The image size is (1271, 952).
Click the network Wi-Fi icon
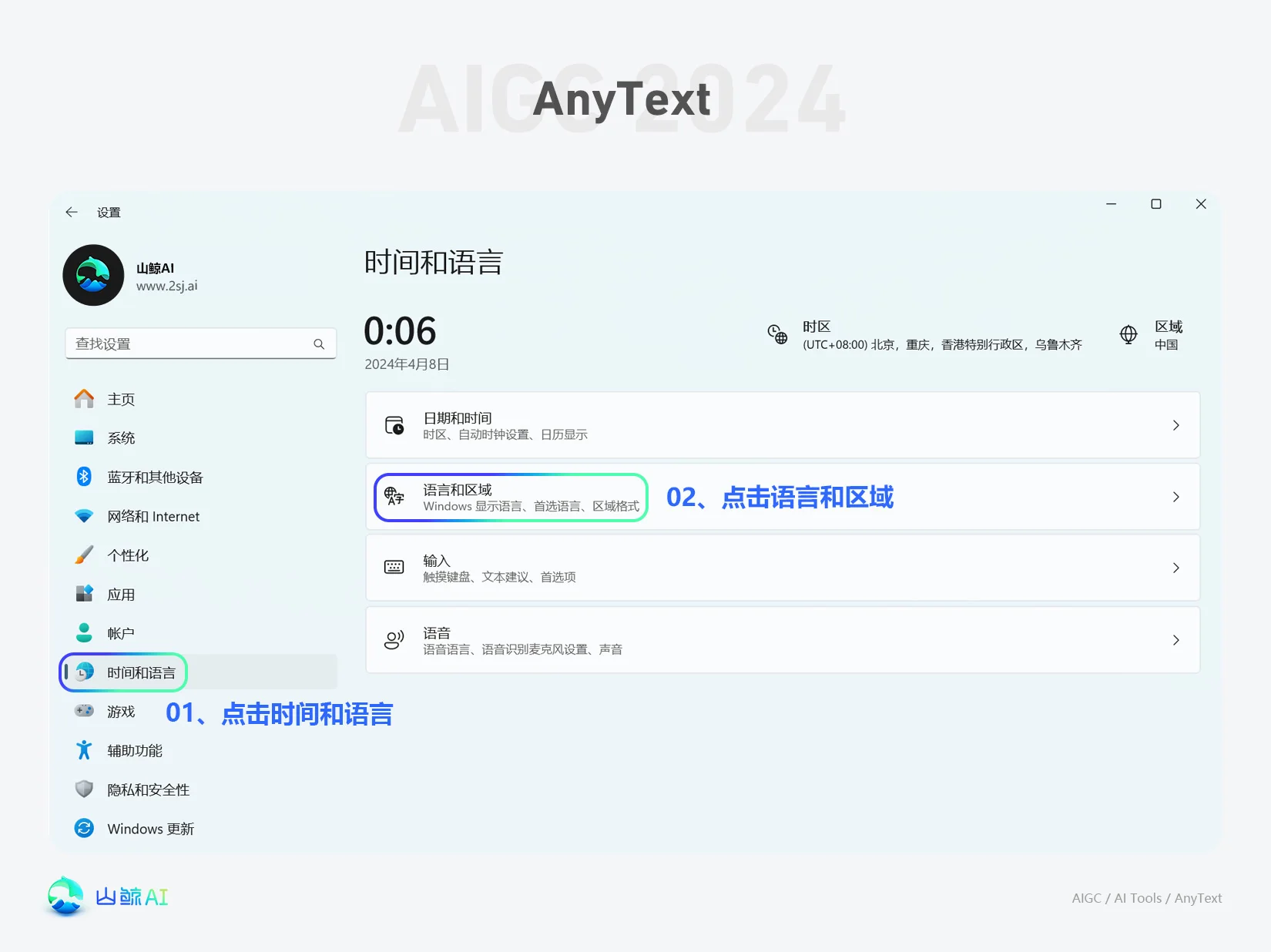(x=84, y=516)
